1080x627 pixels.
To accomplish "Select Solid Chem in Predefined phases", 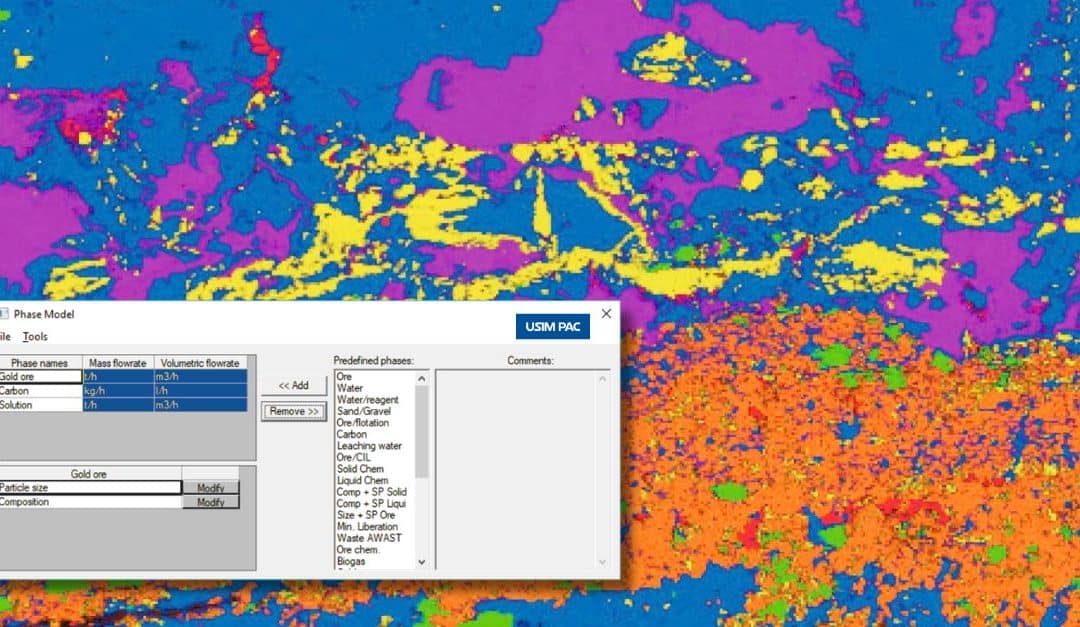I will pyautogui.click(x=360, y=469).
